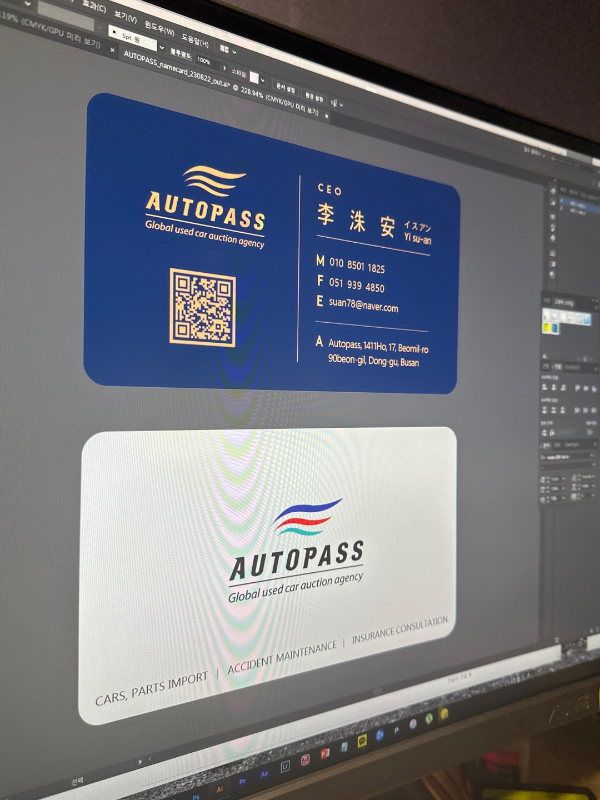The height and width of the screenshot is (800, 600).
Task: Click the 100% opacity input field
Action: [208, 62]
